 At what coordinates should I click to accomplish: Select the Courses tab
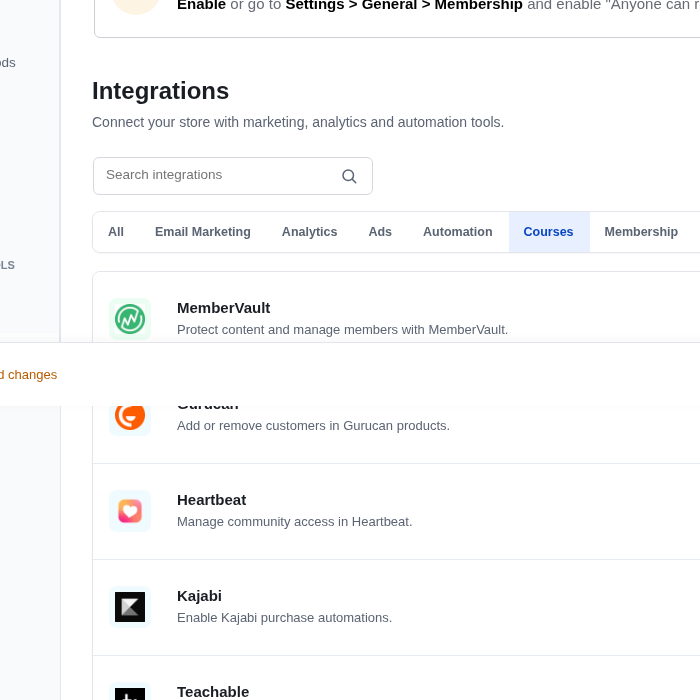pyautogui.click(x=549, y=232)
